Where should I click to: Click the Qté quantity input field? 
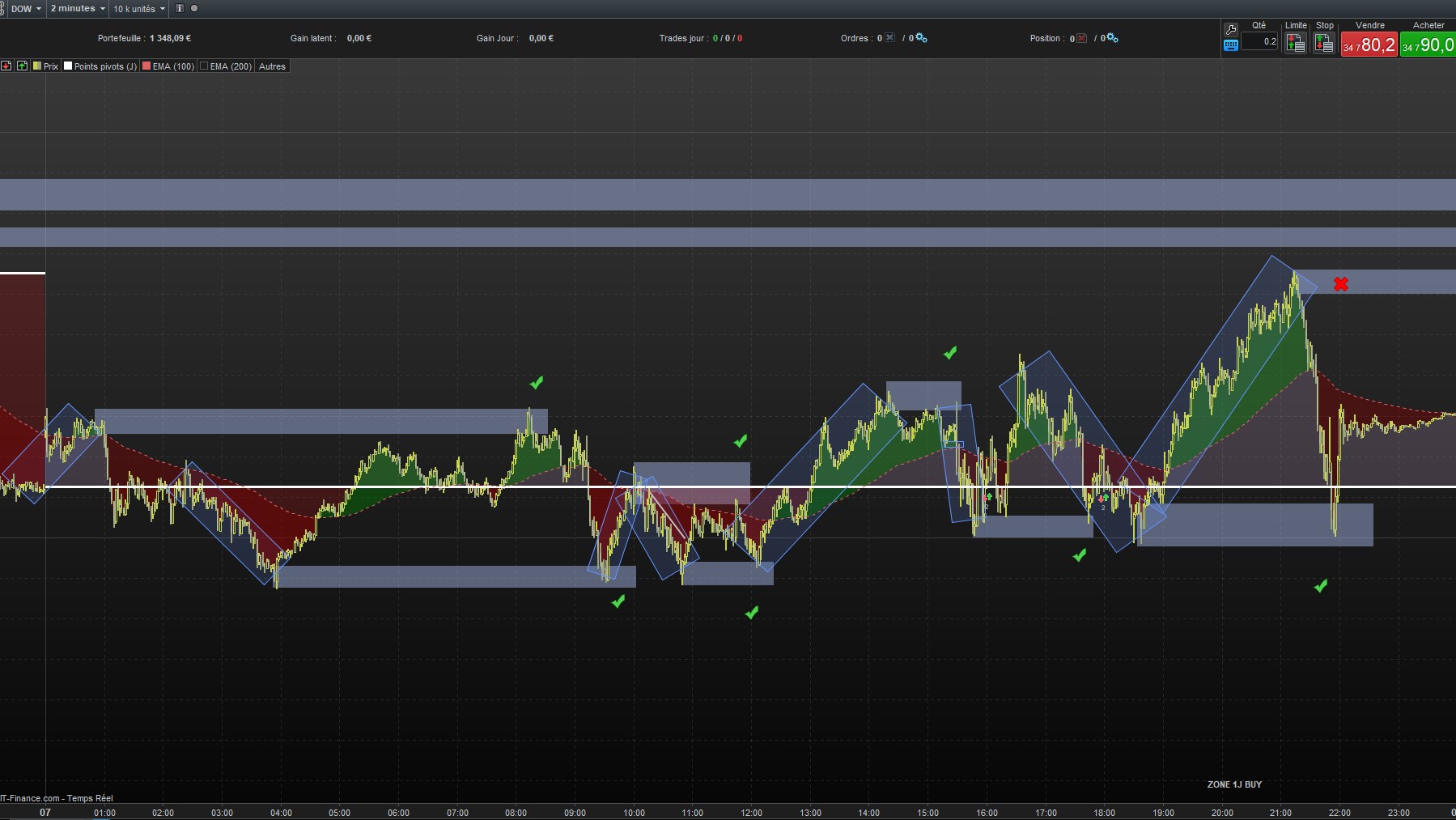click(x=1259, y=41)
